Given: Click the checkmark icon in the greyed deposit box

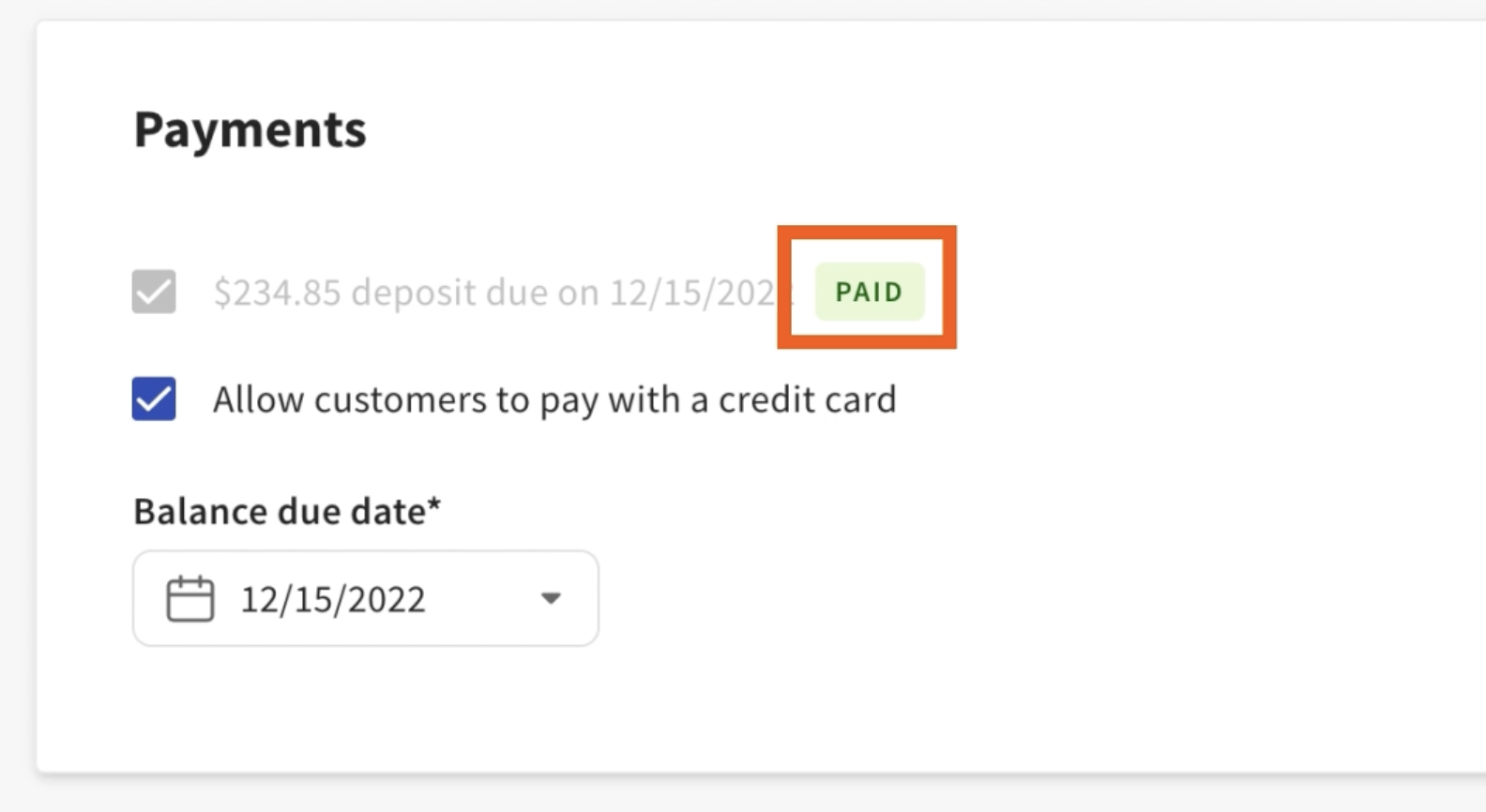Looking at the screenshot, I should [154, 292].
